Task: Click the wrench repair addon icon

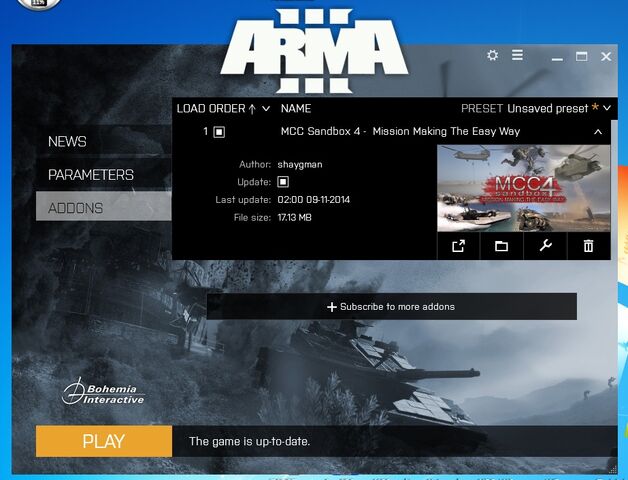Action: [545, 246]
